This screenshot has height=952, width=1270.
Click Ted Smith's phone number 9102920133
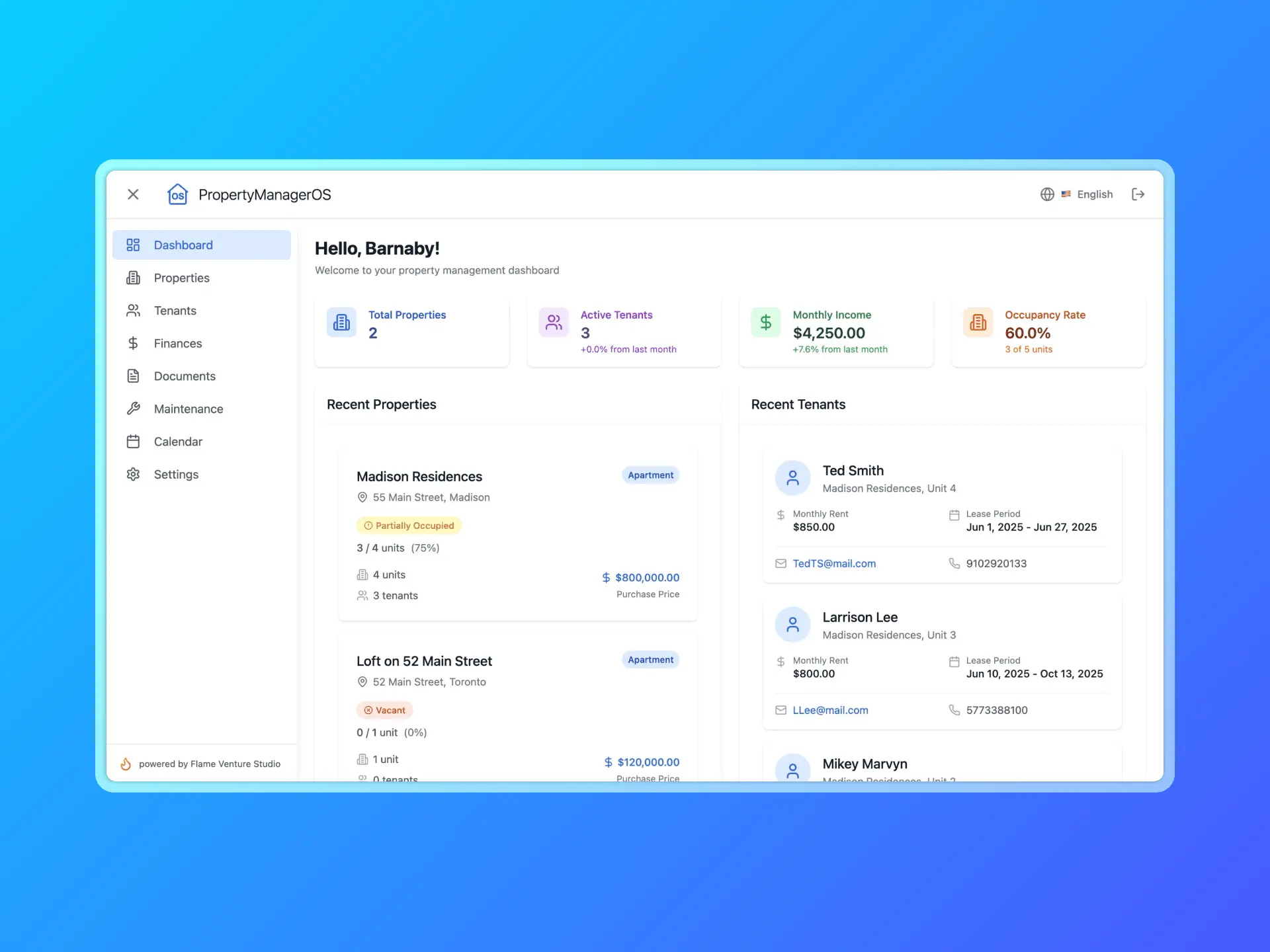[996, 564]
